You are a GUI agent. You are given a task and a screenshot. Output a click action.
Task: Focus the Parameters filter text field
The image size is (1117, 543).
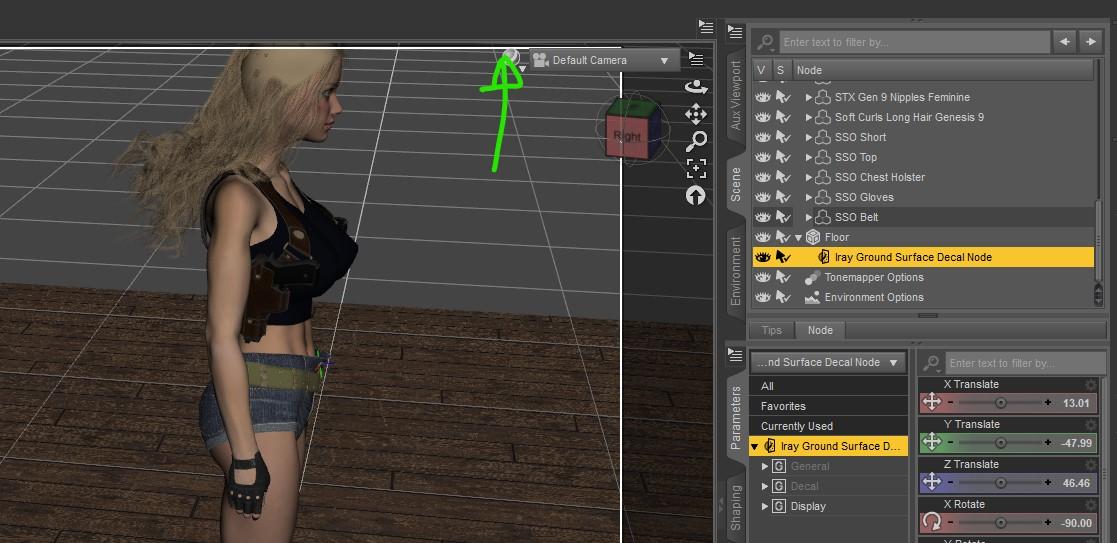[1026, 363]
